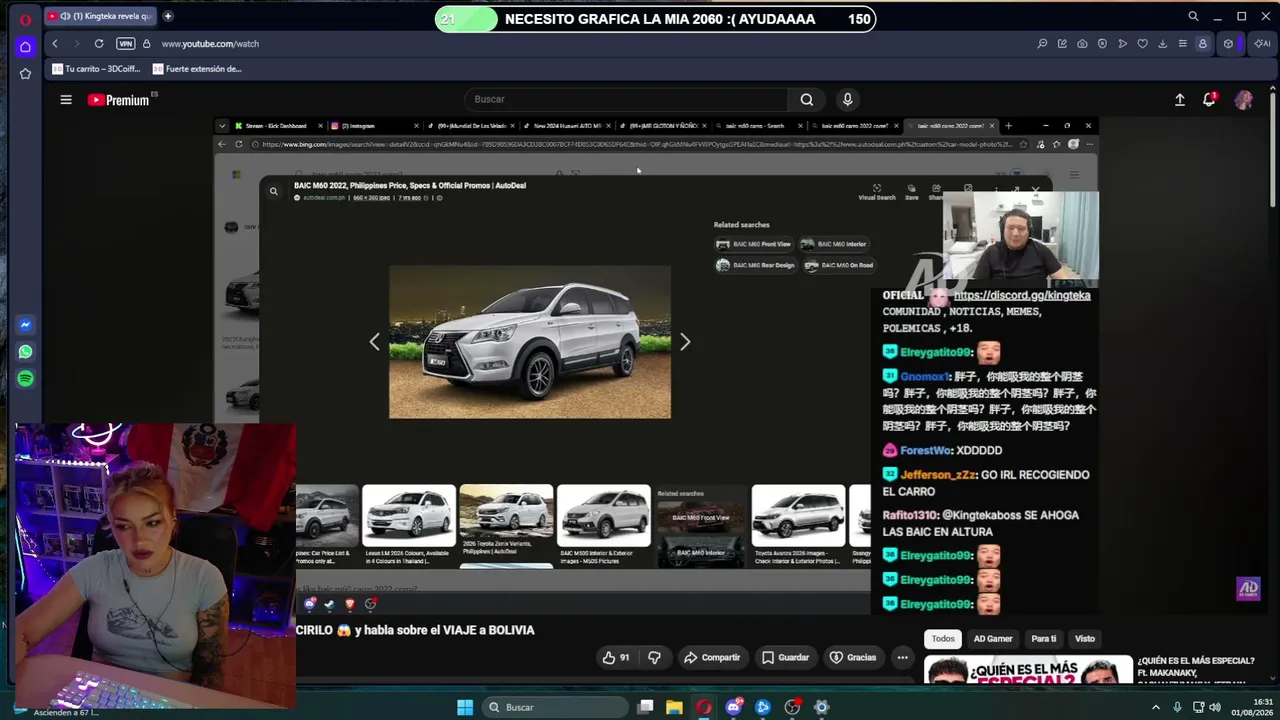This screenshot has height=720, width=1280.
Task: Click Windows taskbar Buscar search box
Action: click(x=553, y=707)
